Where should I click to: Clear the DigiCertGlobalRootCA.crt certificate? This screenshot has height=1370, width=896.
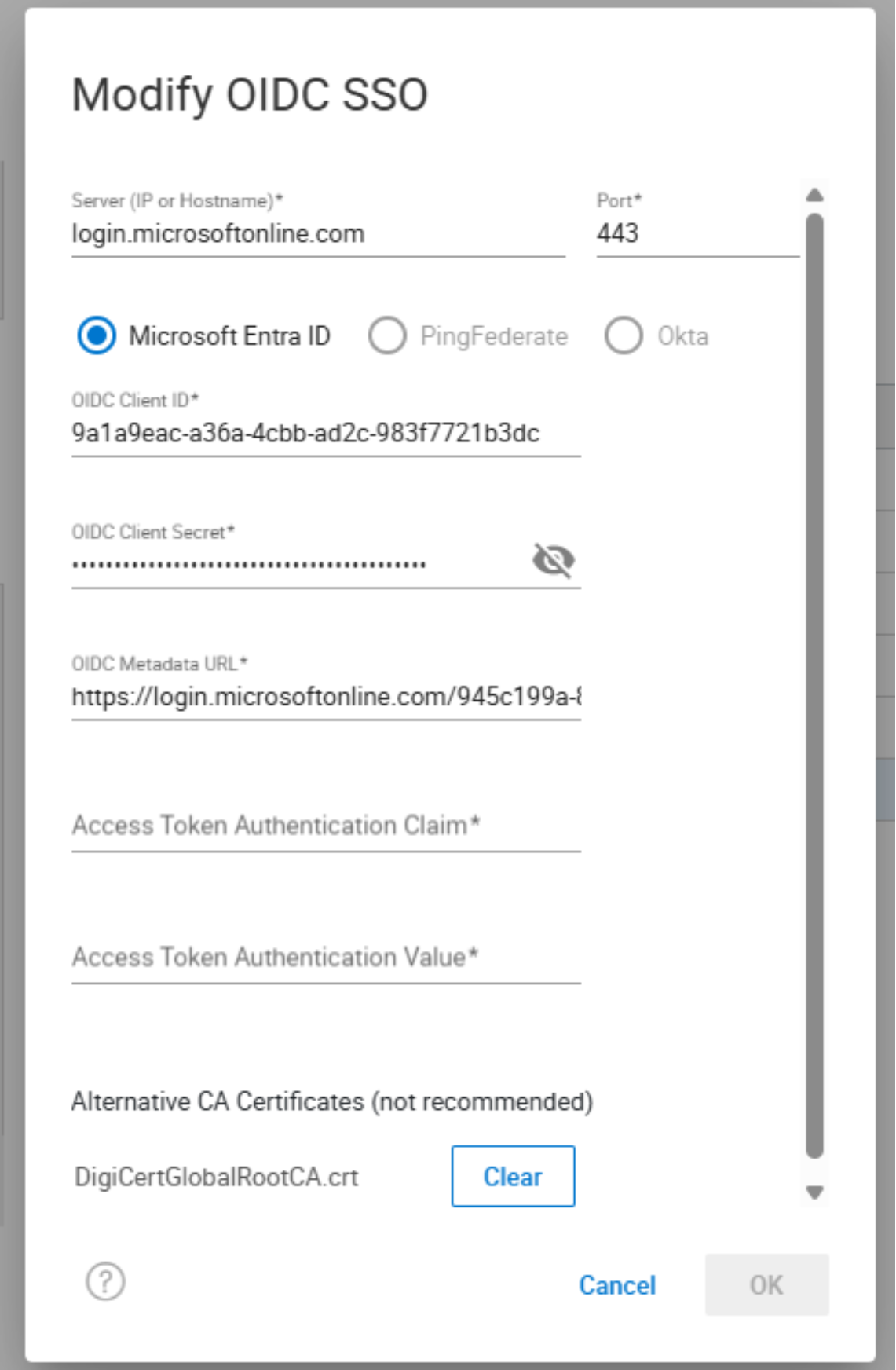pos(513,1176)
